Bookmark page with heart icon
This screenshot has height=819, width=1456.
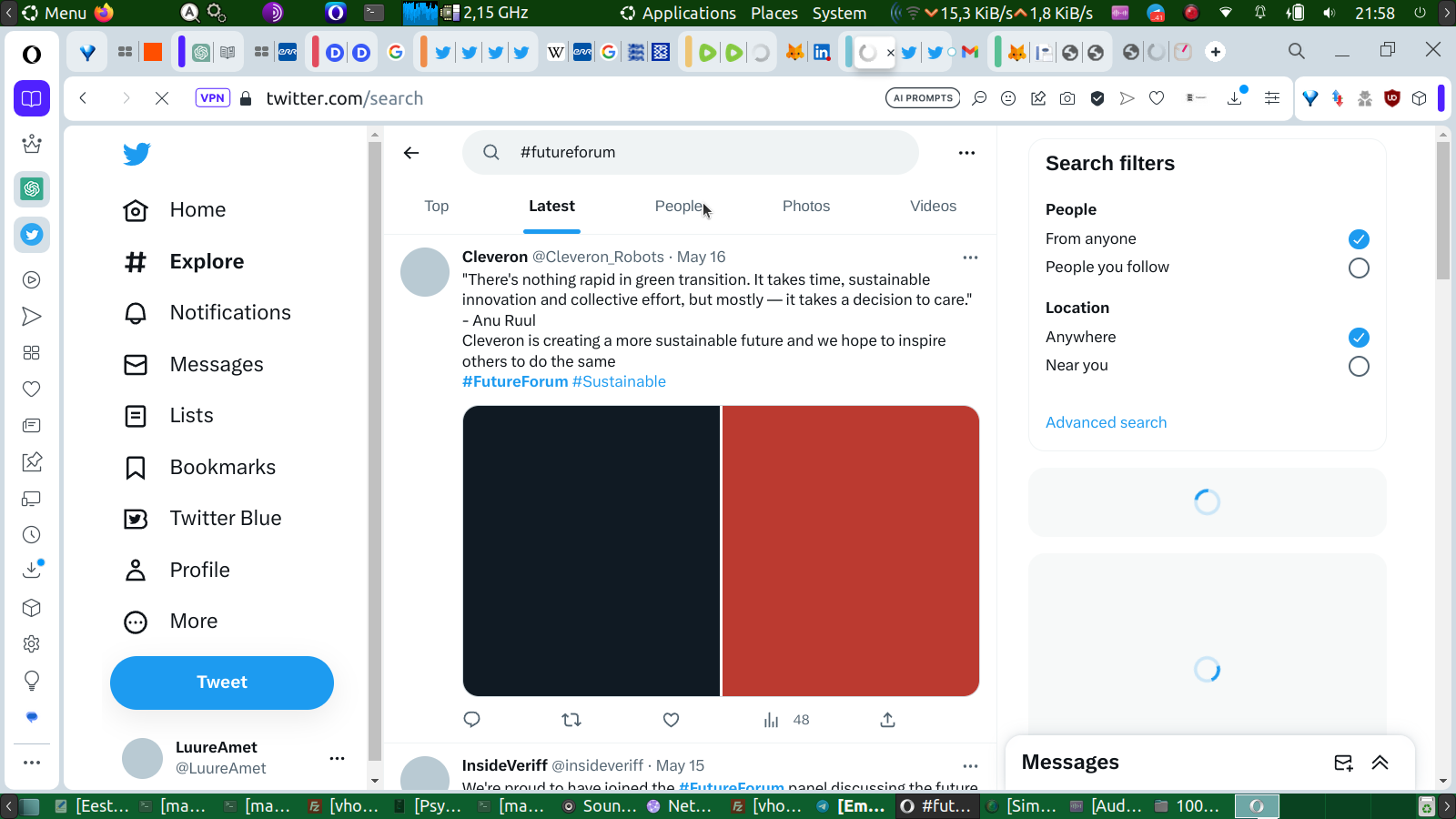tap(1157, 98)
